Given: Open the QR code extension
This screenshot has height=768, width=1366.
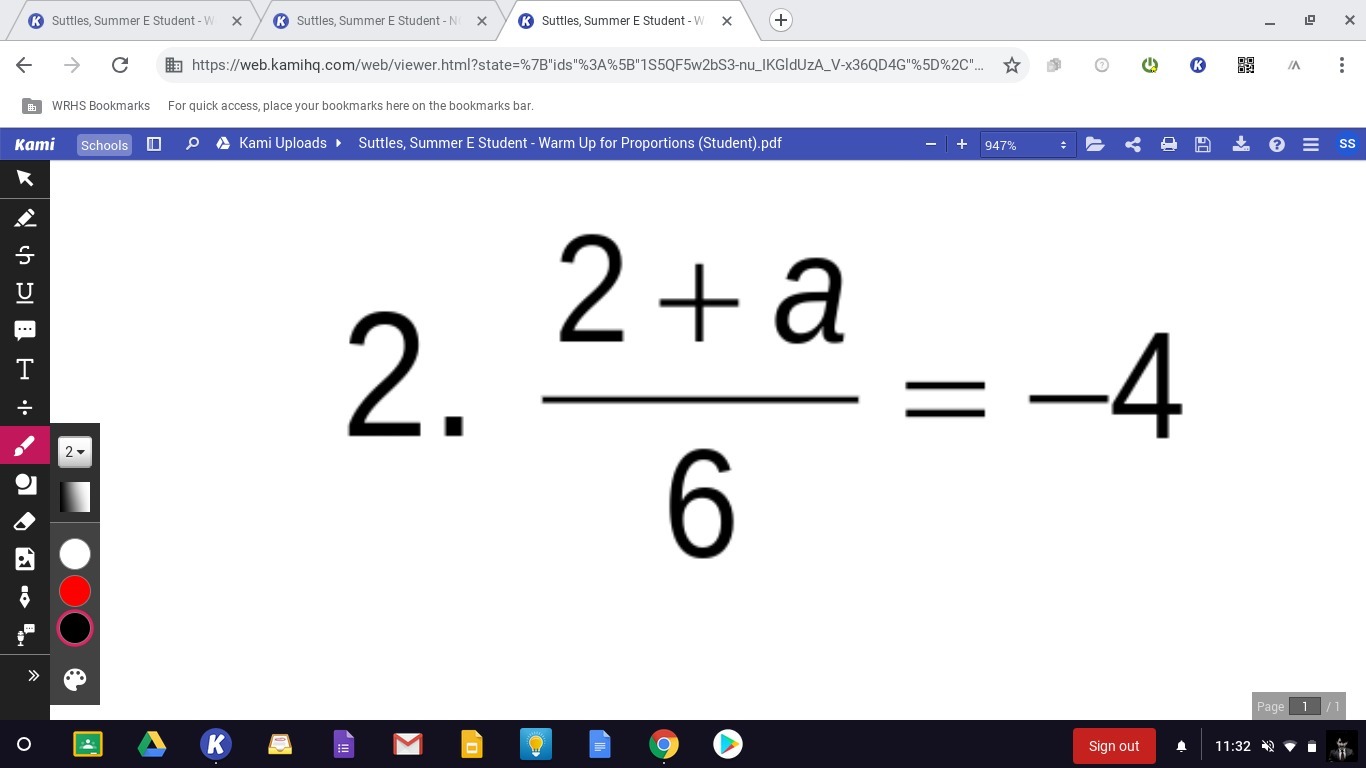Looking at the screenshot, I should point(1246,65).
